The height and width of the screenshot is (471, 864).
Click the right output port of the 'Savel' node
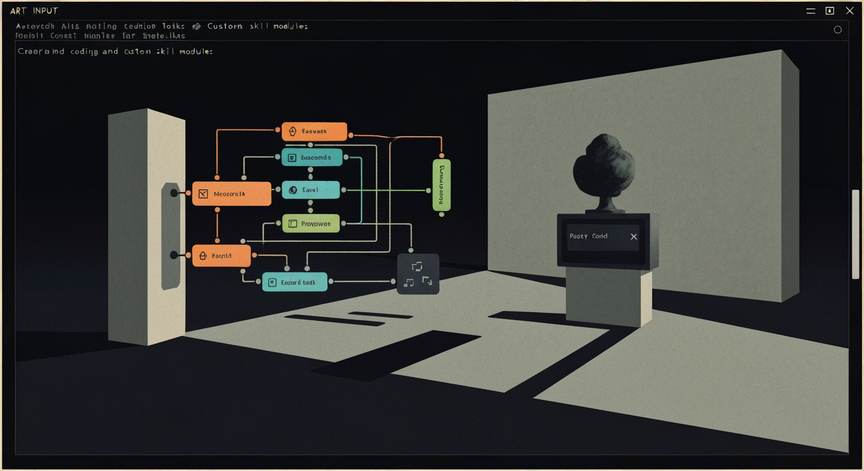click(344, 190)
